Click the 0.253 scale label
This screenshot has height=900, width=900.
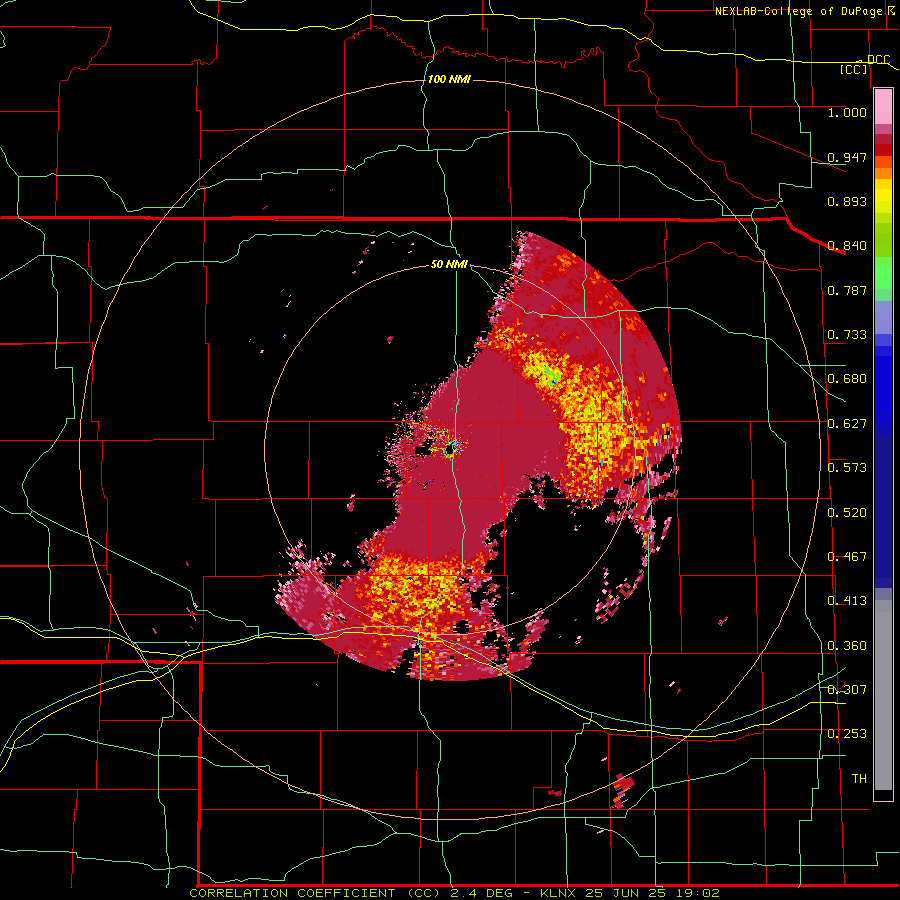pos(847,734)
